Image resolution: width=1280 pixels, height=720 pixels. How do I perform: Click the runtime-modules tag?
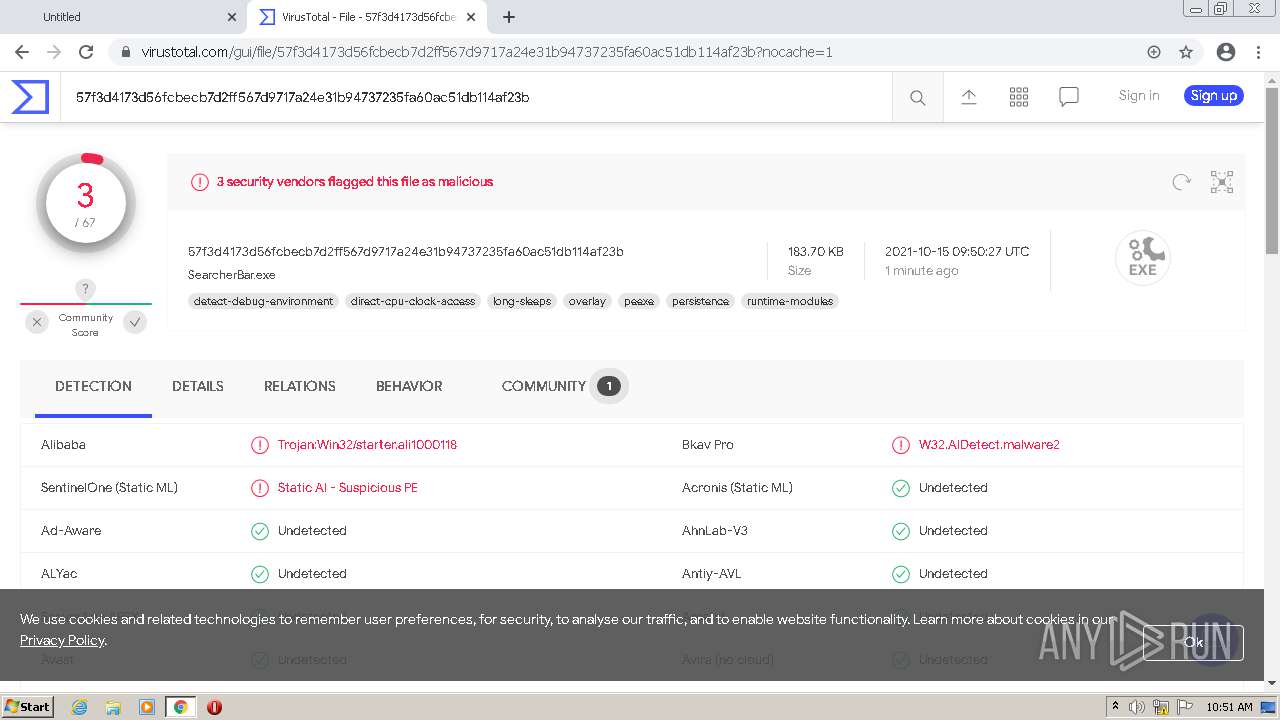[790, 301]
